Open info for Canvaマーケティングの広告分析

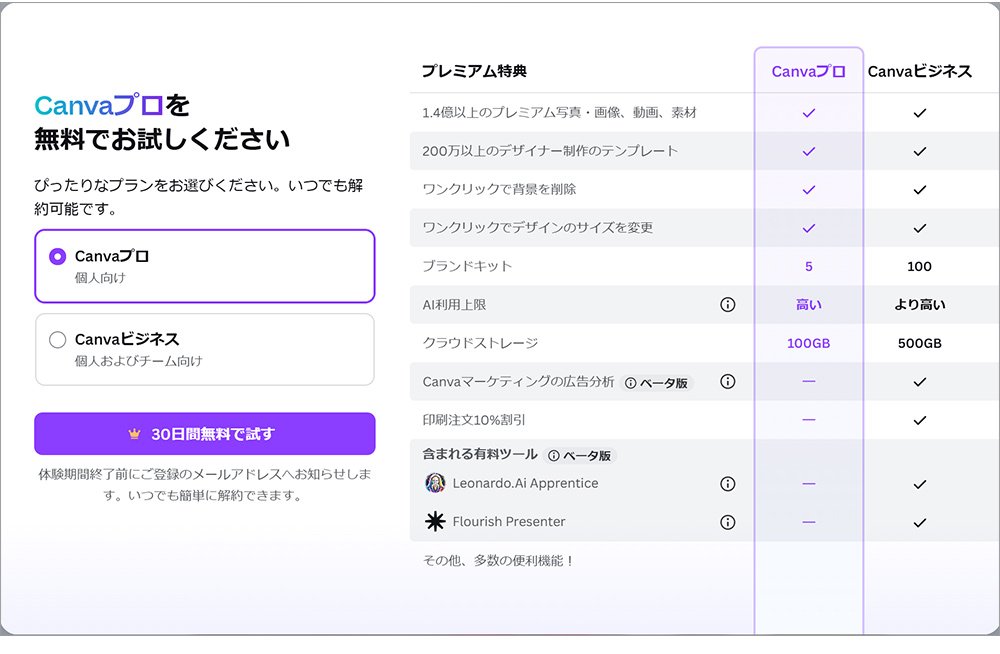tap(727, 381)
